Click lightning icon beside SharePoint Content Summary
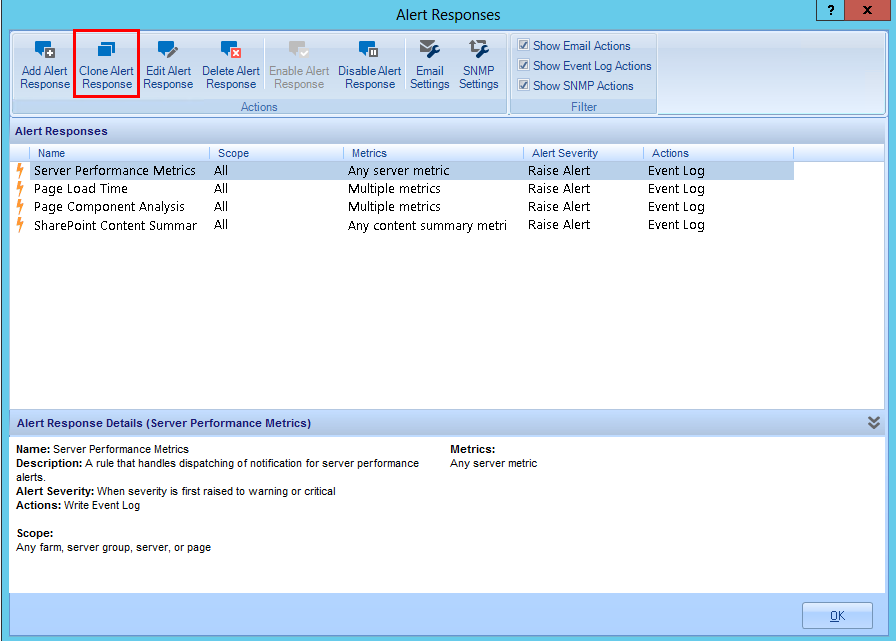The width and height of the screenshot is (896, 641). coord(20,225)
